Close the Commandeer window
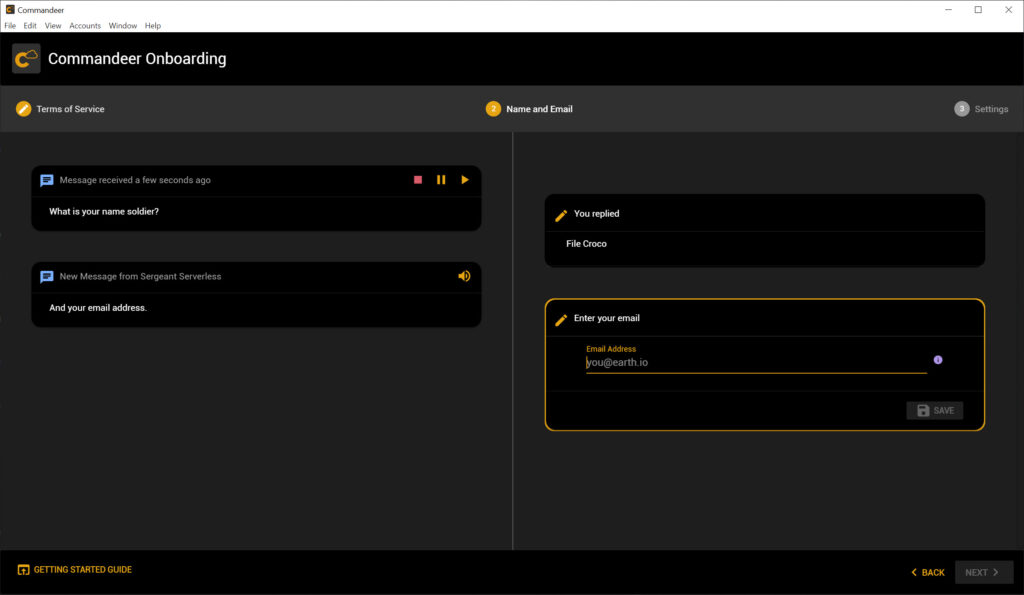The width and height of the screenshot is (1024, 595). pos(1008,10)
